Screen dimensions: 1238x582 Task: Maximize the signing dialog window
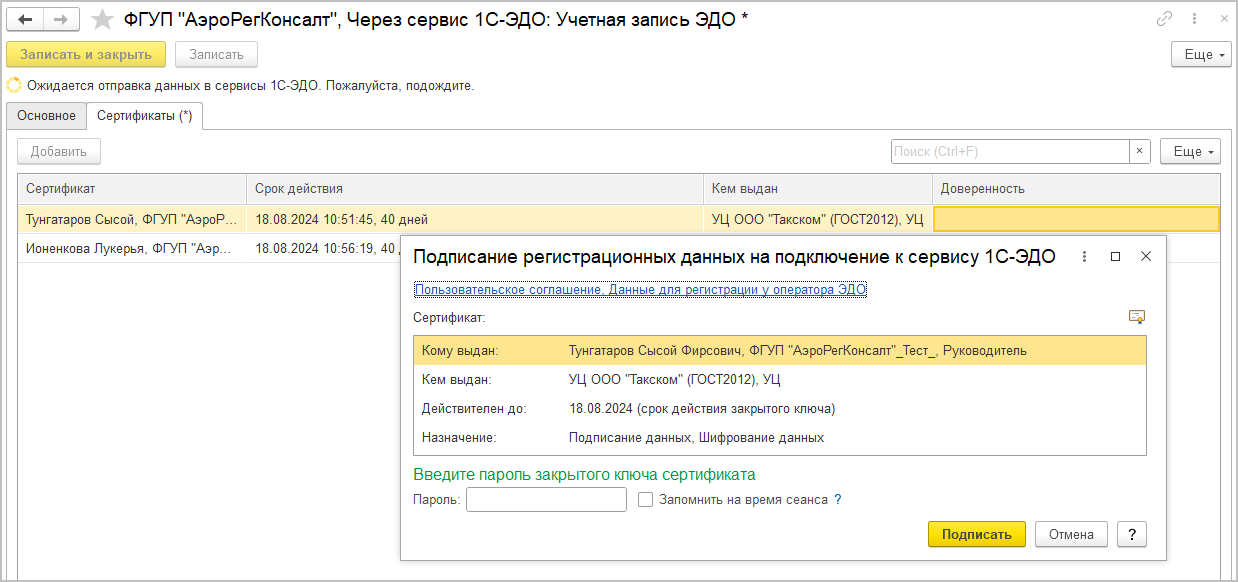point(1115,257)
